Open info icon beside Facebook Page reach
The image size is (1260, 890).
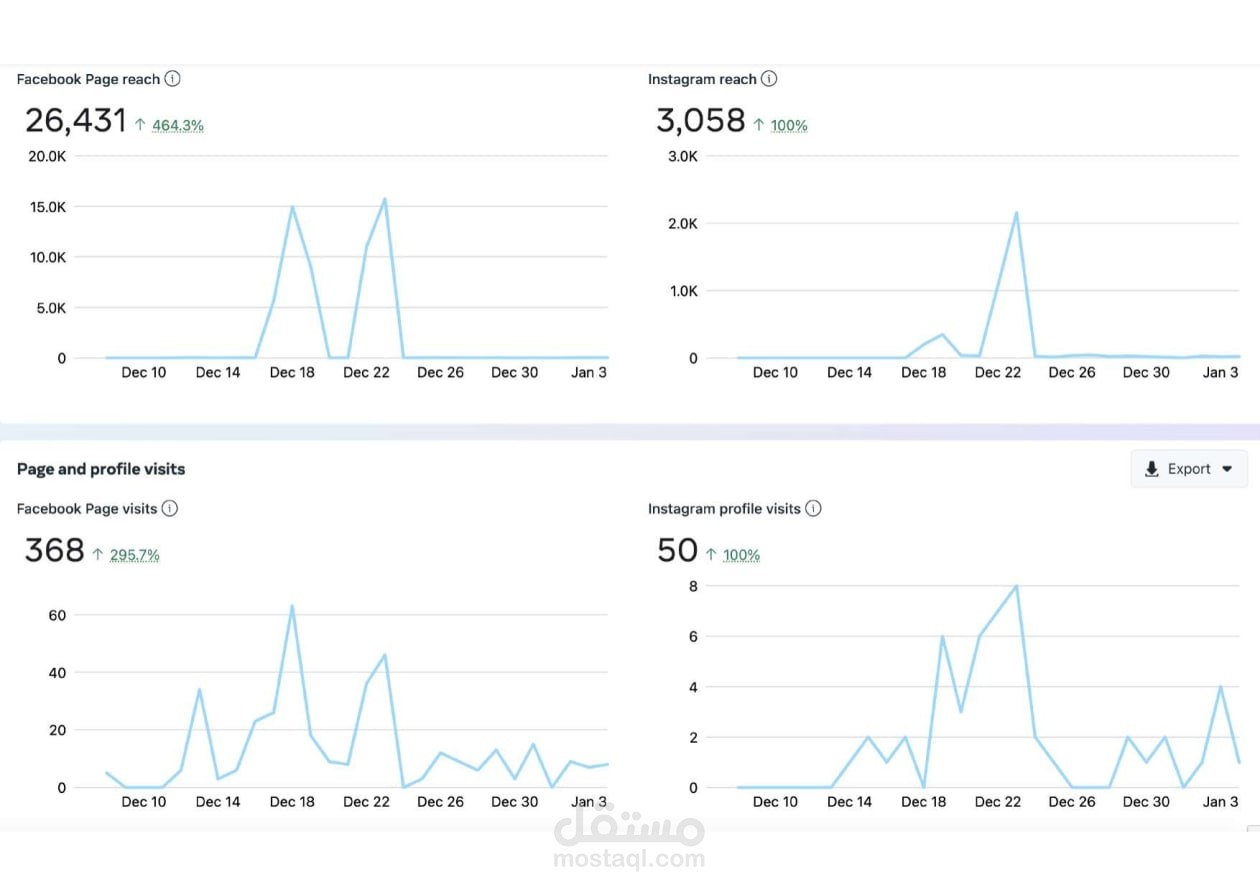coord(172,79)
